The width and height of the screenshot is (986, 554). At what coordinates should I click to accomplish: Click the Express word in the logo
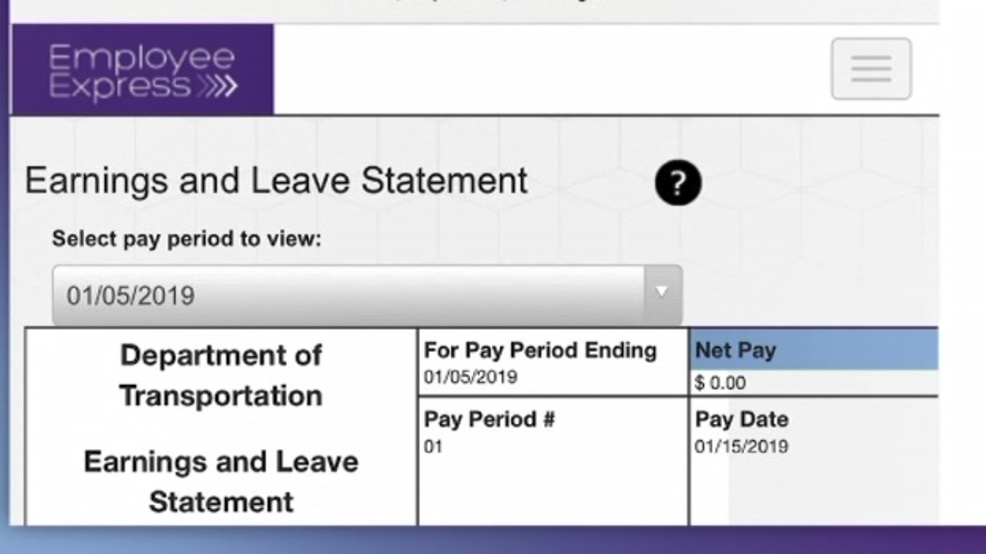(x=119, y=86)
